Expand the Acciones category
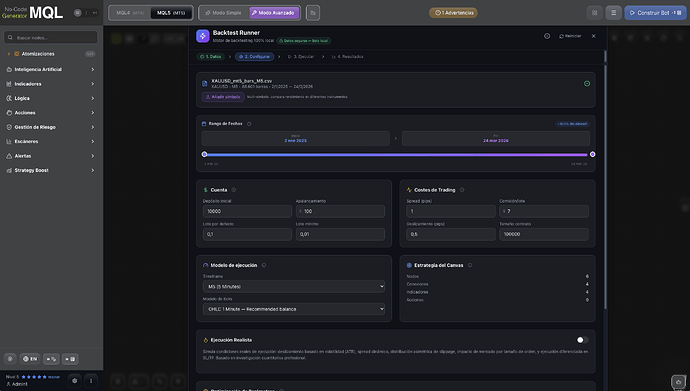690x391 pixels. coord(51,113)
